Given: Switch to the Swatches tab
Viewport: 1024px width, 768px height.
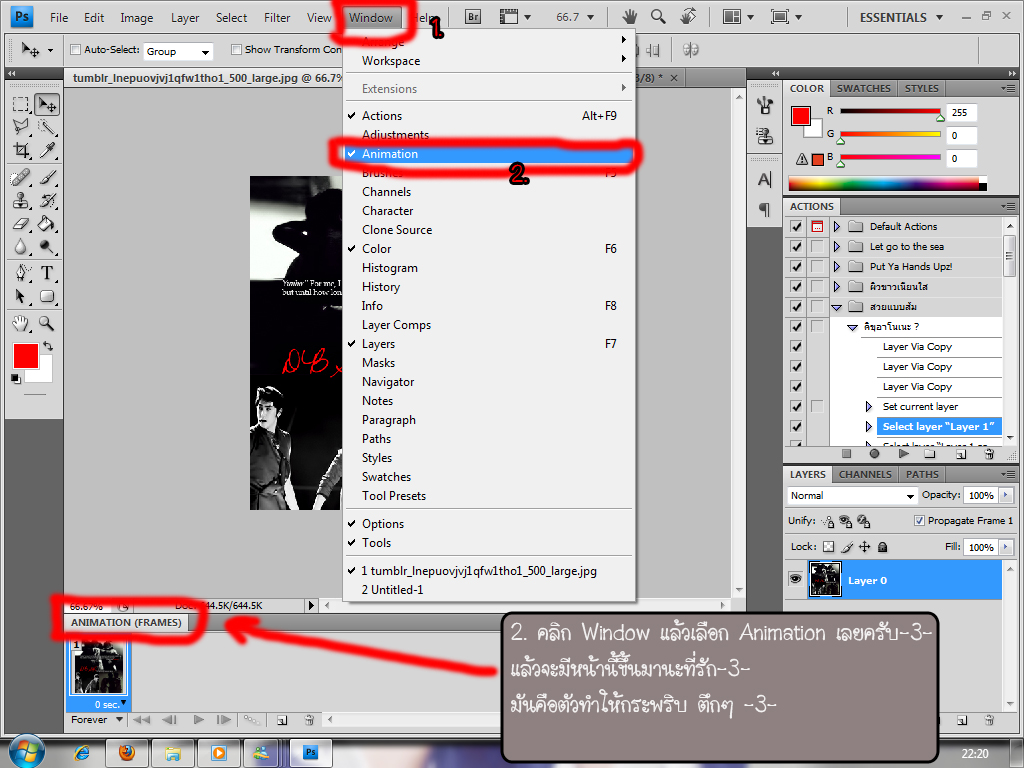Looking at the screenshot, I should [863, 88].
